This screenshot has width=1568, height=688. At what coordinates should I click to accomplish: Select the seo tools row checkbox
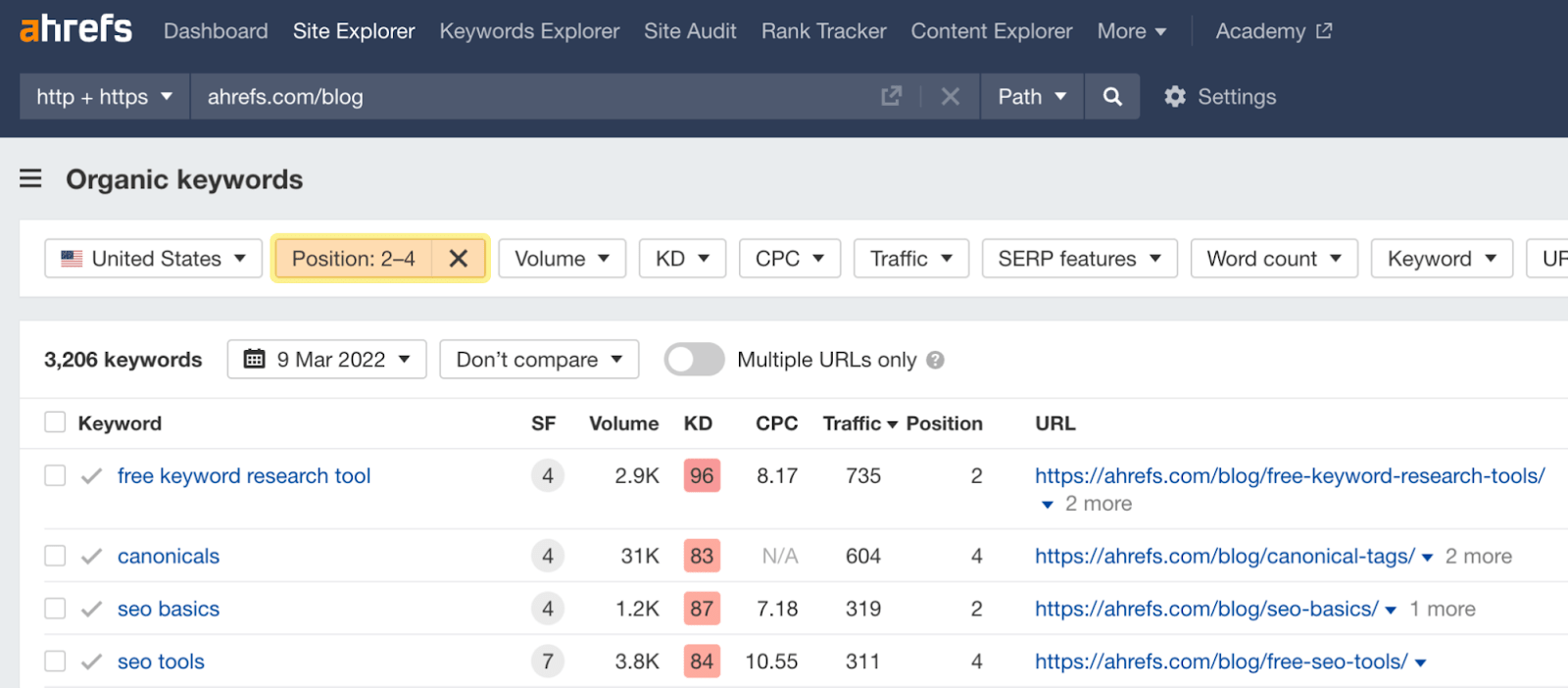coord(55,662)
